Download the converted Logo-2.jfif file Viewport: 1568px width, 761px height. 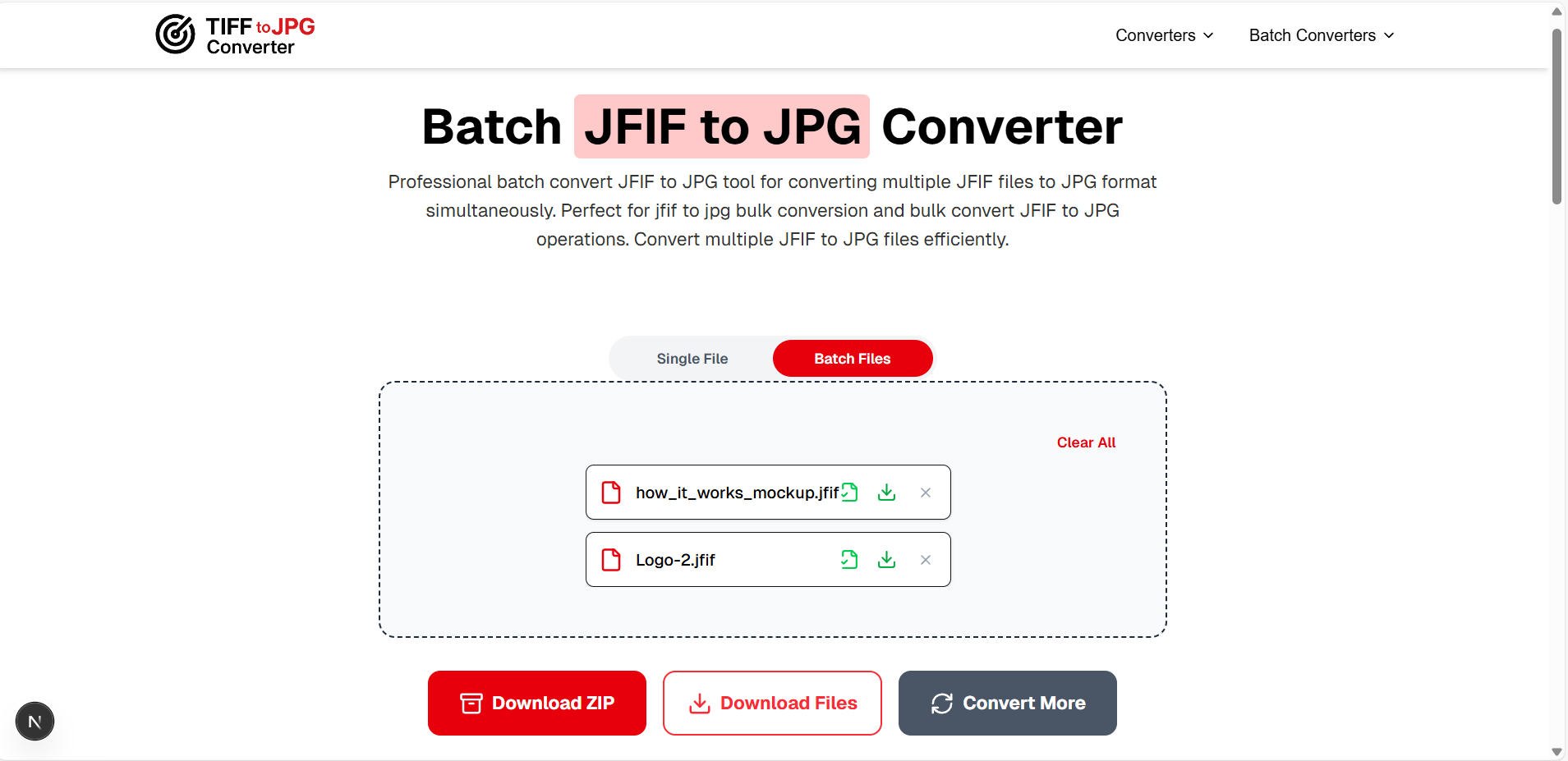click(886, 559)
